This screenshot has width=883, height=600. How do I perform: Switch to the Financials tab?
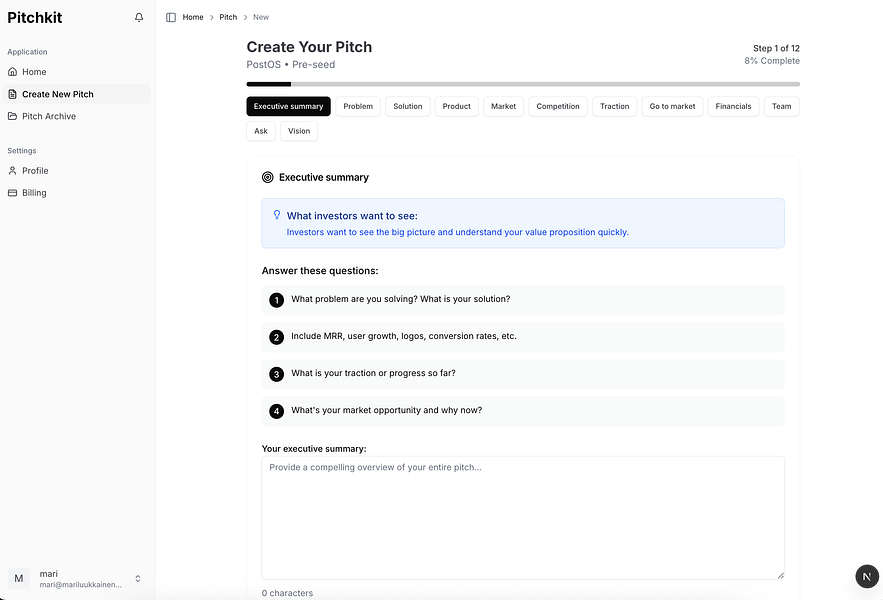click(733, 106)
